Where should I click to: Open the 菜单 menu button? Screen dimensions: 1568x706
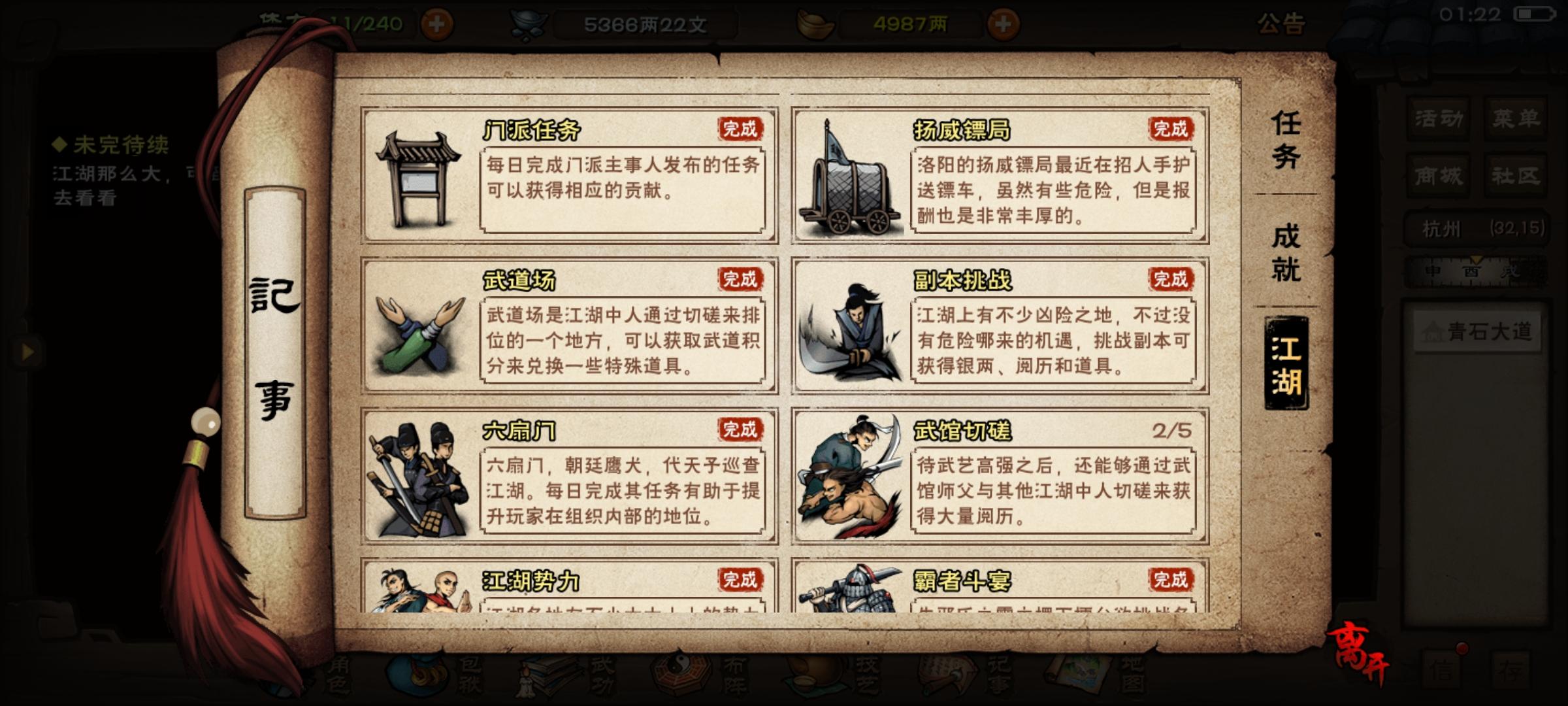tap(1516, 118)
